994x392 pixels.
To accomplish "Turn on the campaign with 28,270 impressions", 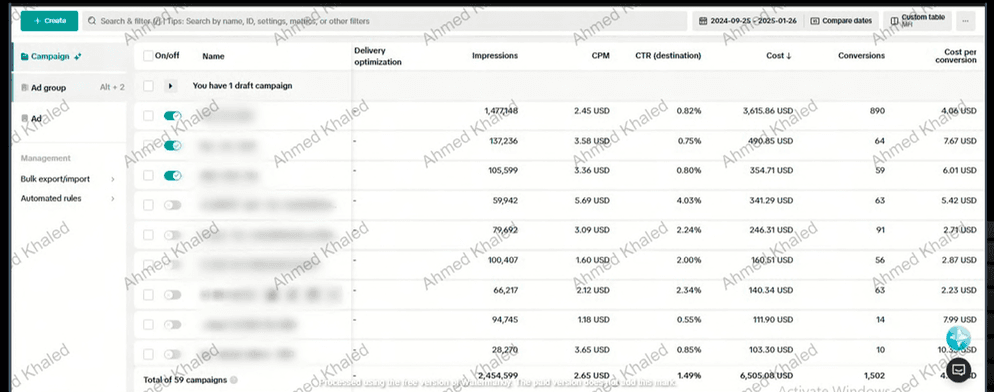I will 172,354.
